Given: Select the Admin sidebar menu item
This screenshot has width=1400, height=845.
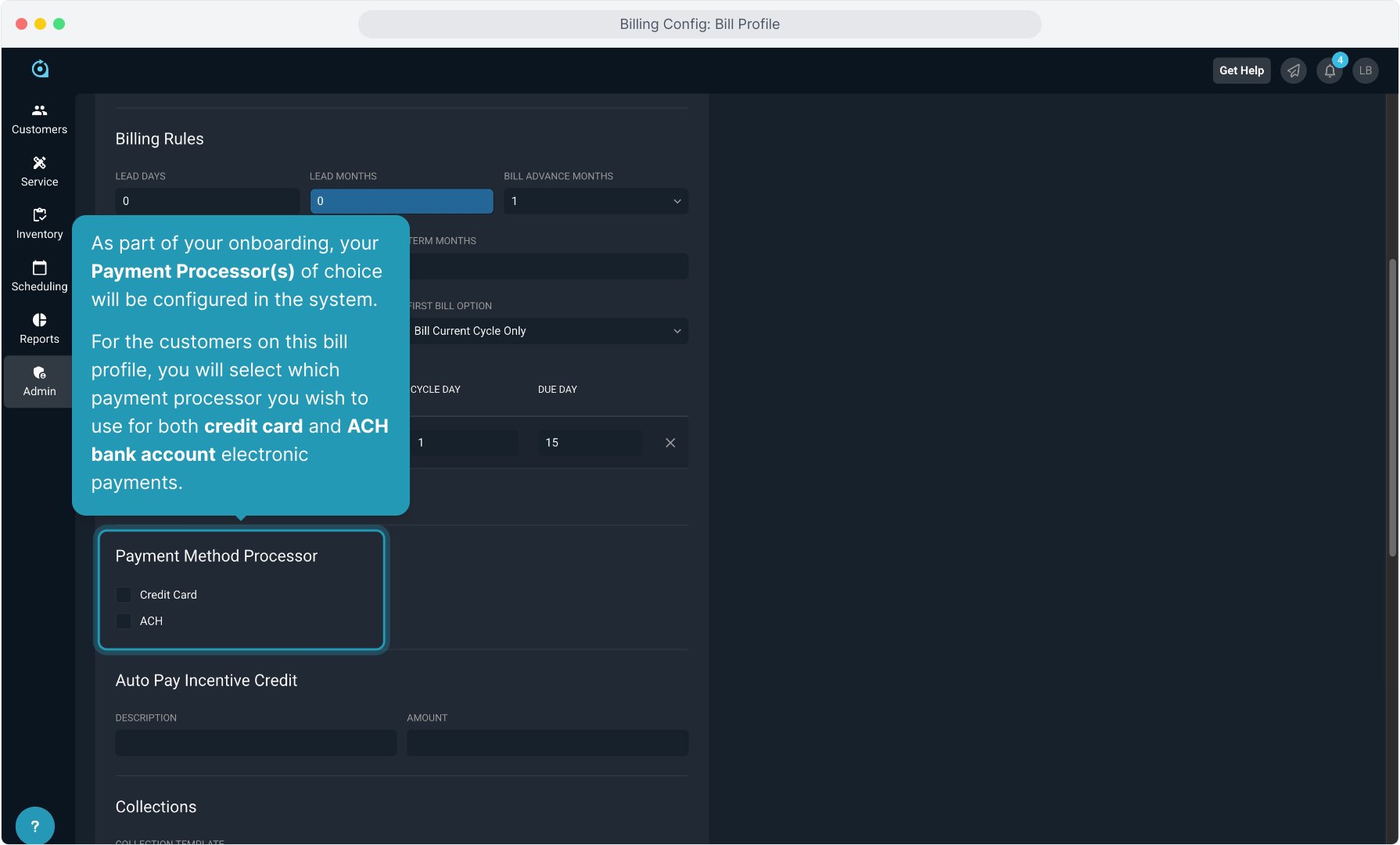Looking at the screenshot, I should [x=39, y=381].
